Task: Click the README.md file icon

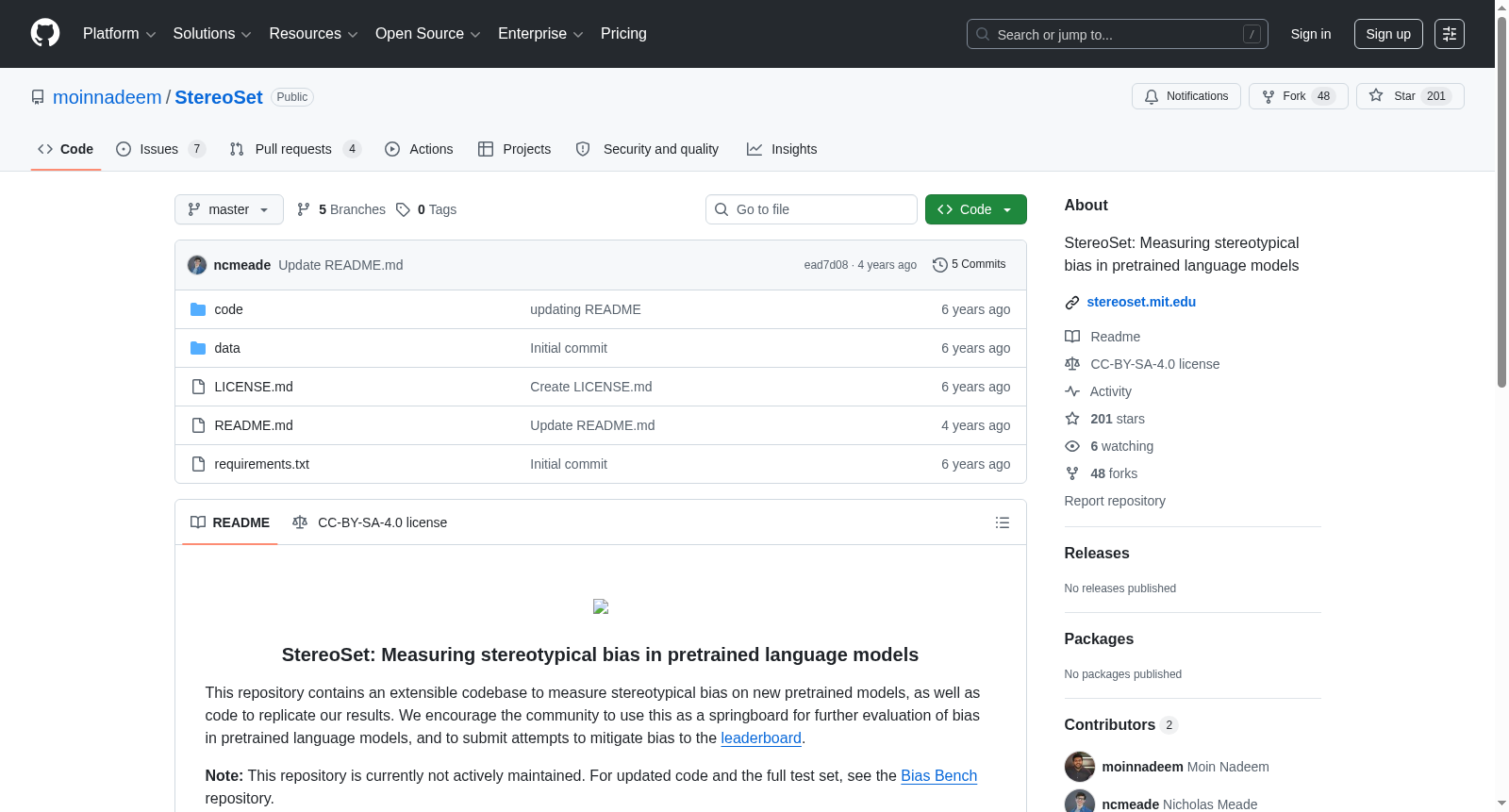Action: click(x=198, y=425)
